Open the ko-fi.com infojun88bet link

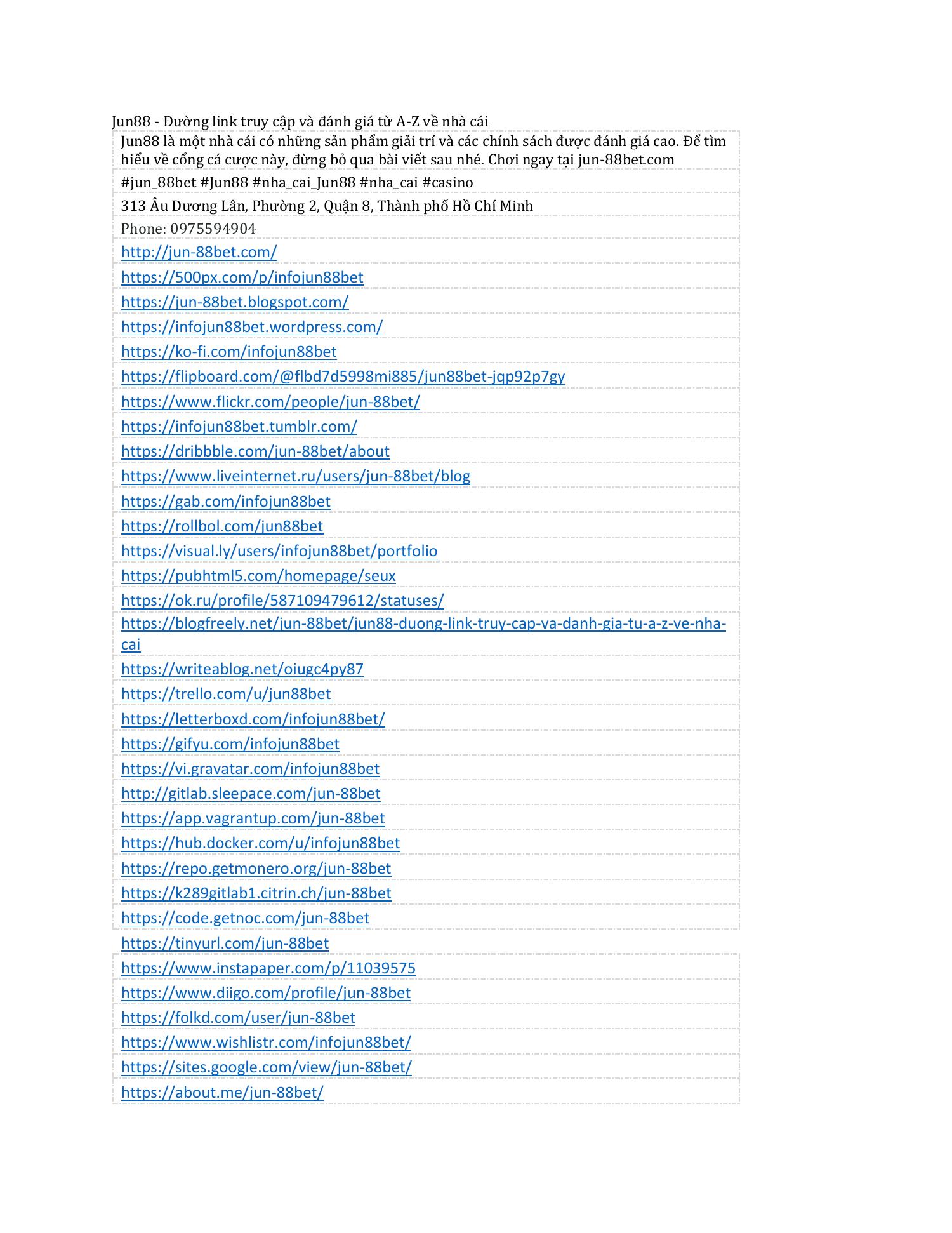tap(228, 352)
